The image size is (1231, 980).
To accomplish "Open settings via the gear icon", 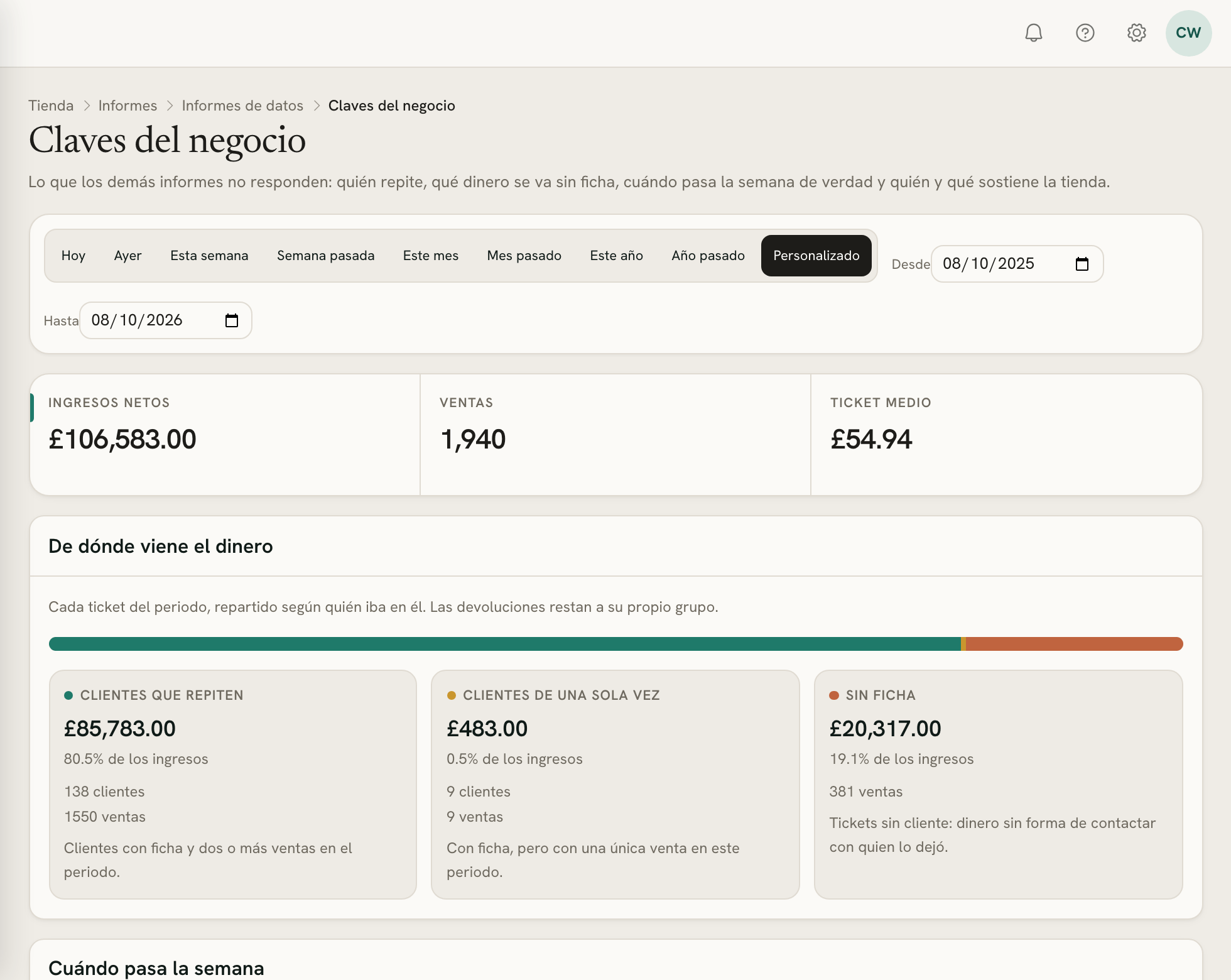I will [1136, 33].
